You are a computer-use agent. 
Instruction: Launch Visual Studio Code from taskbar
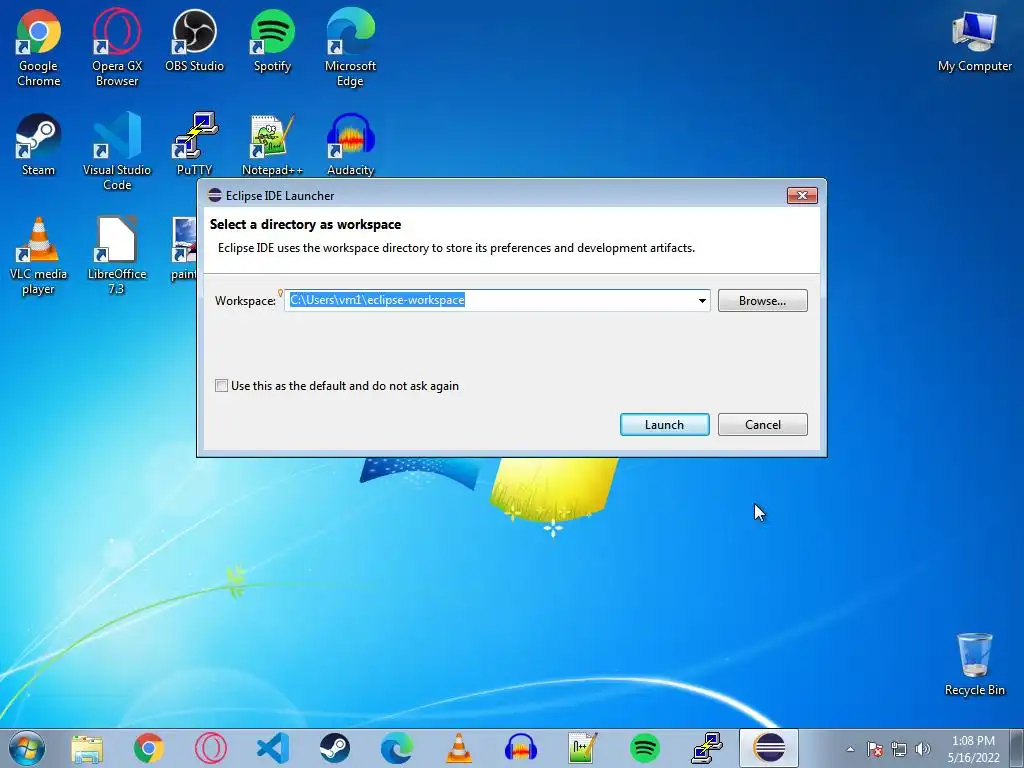click(x=273, y=748)
